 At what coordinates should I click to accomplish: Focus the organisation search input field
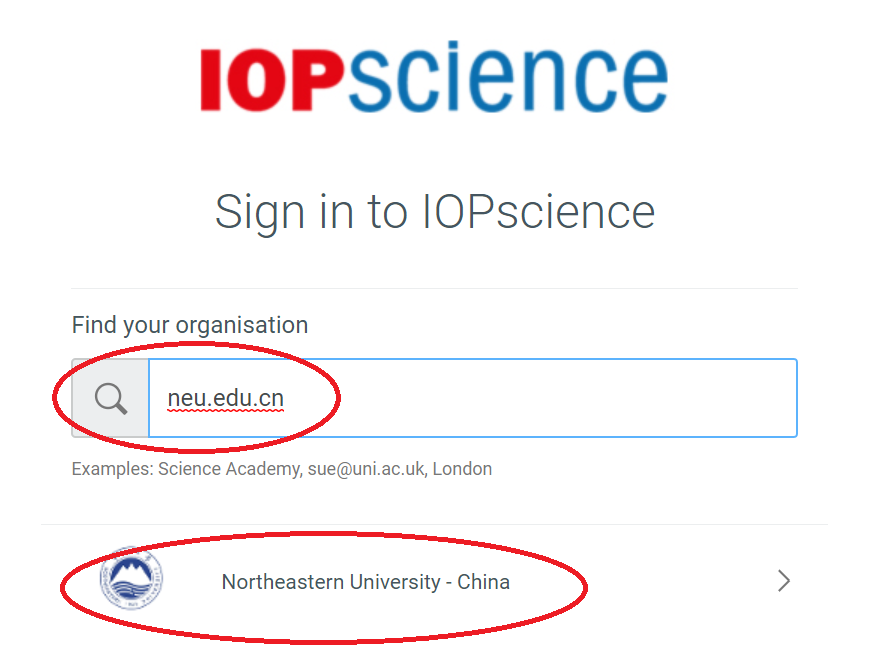pyautogui.click(x=540, y=398)
